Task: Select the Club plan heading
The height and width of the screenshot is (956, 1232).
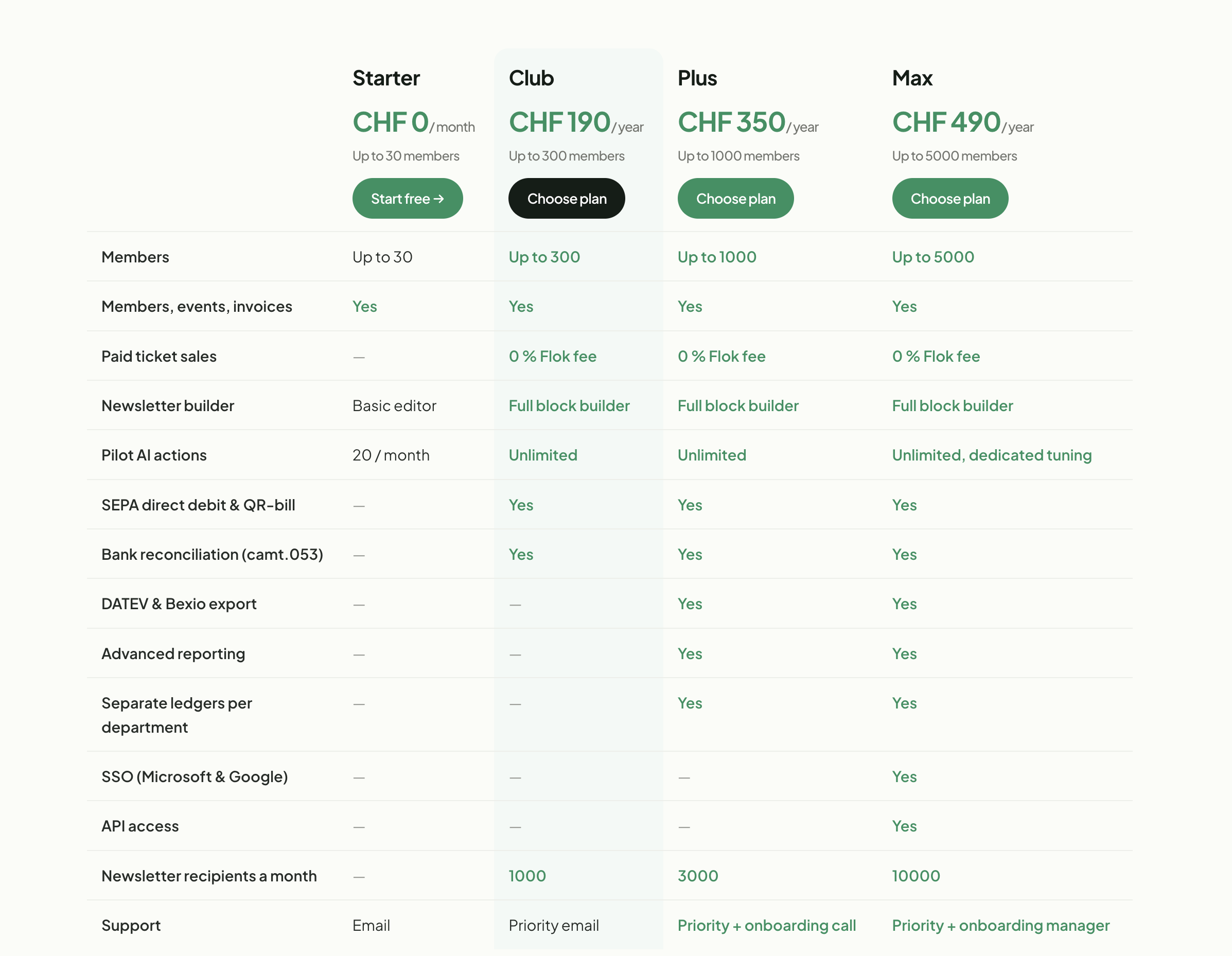Action: 532,78
